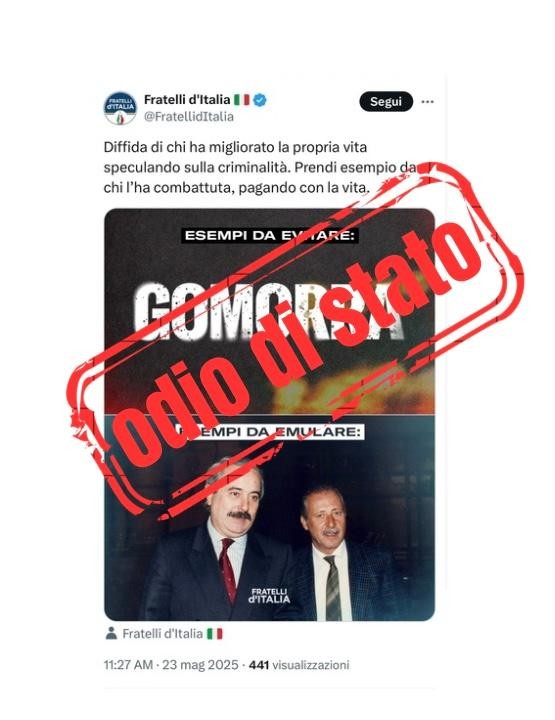Click the @FratellidItalia handle
555x720 pixels.
coord(189,117)
